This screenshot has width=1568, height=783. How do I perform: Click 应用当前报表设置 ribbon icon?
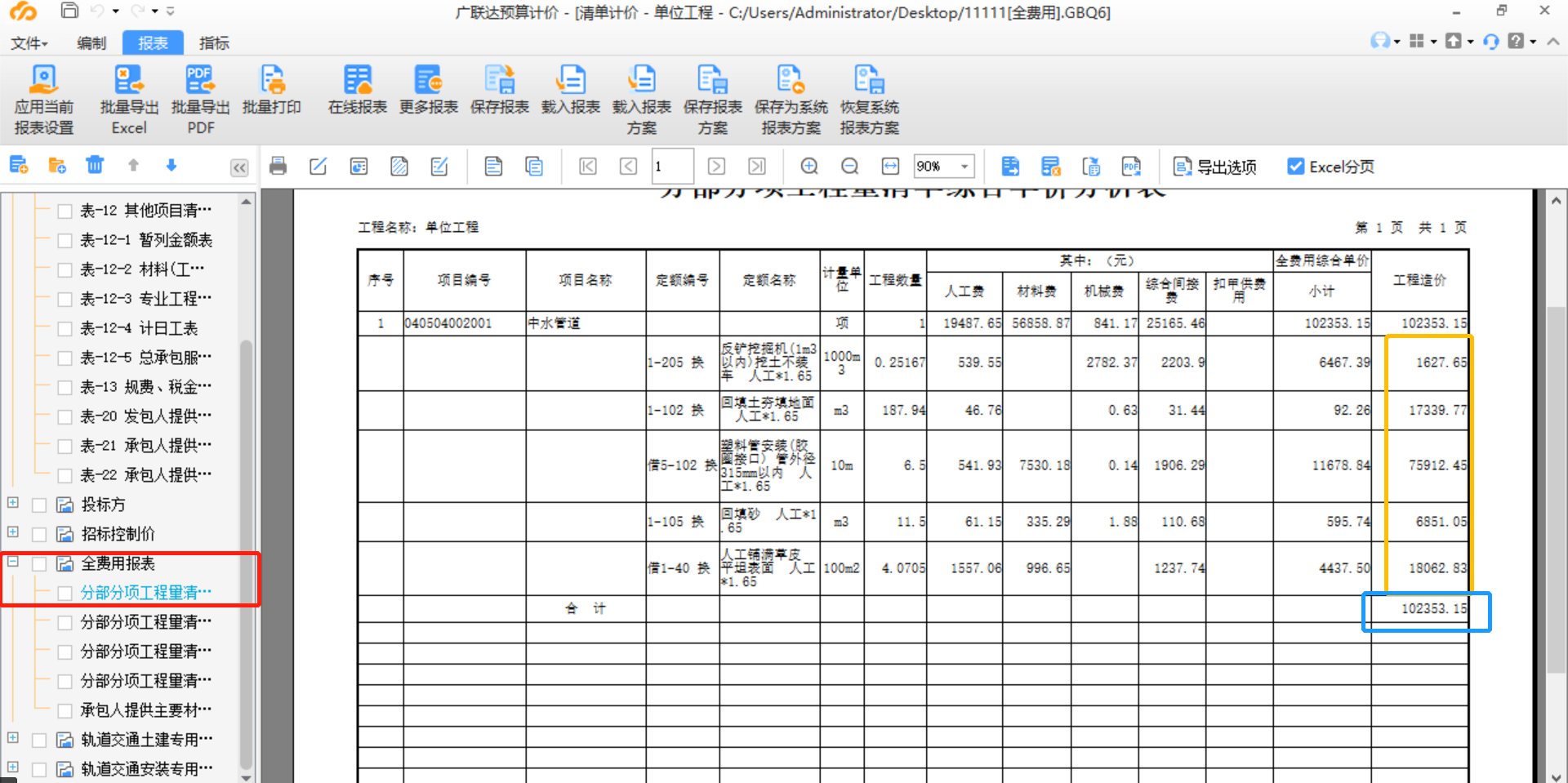tap(44, 100)
